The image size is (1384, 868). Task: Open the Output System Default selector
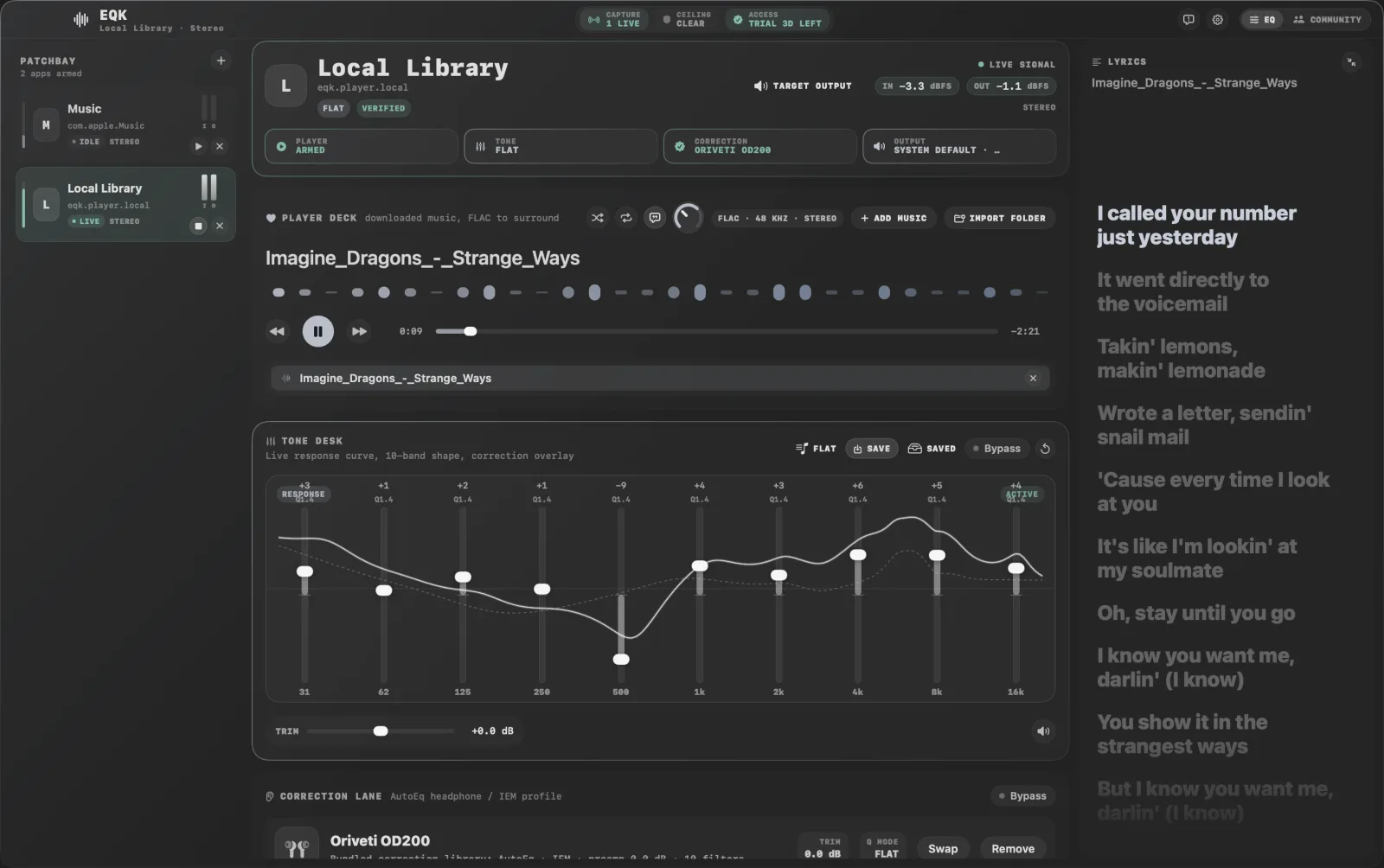pos(959,146)
